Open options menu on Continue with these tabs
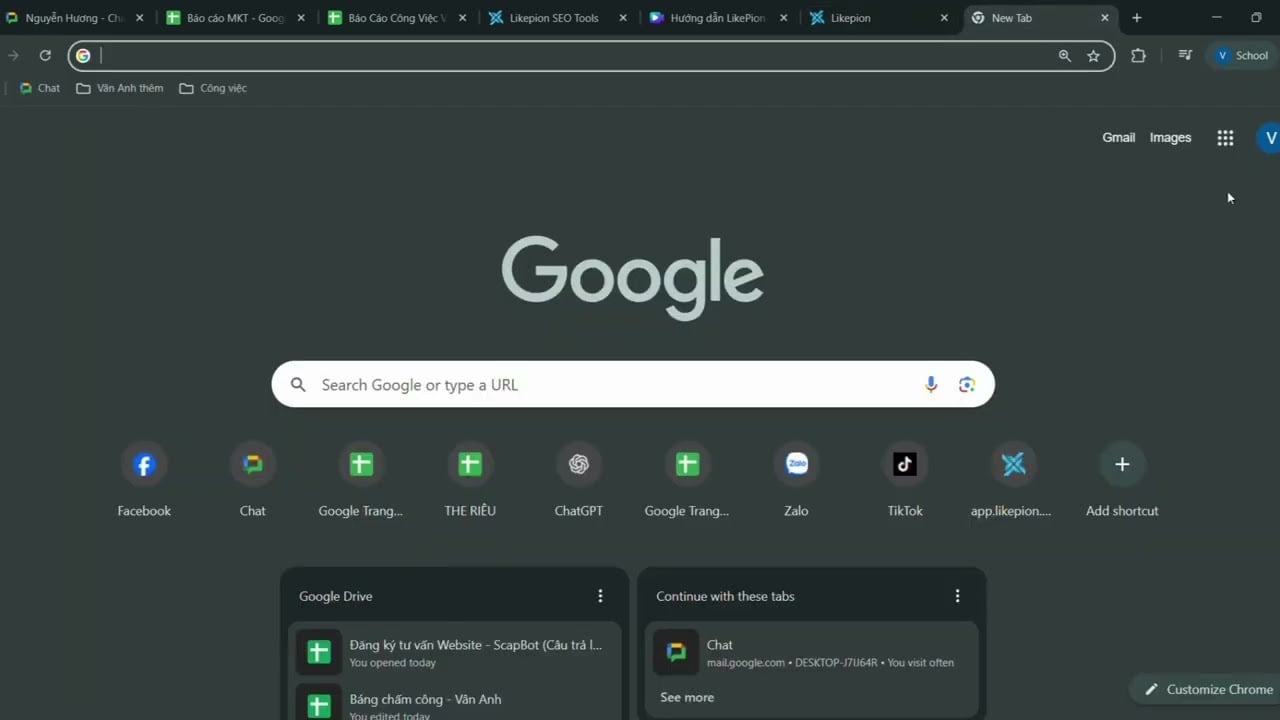Viewport: 1280px width, 720px height. pyautogui.click(x=957, y=595)
